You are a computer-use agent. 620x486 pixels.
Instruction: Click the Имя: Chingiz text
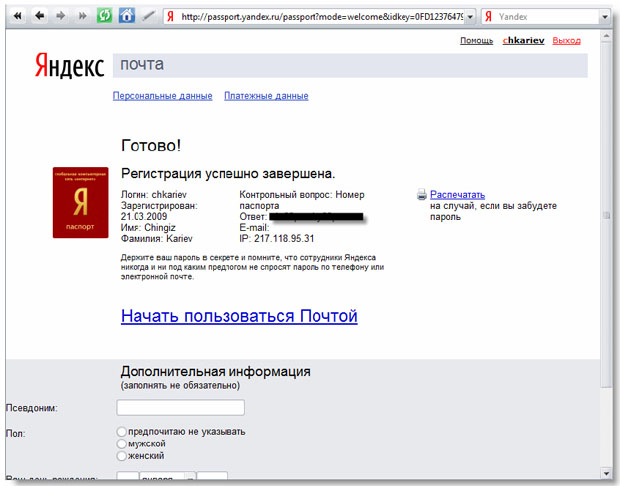[148, 227]
